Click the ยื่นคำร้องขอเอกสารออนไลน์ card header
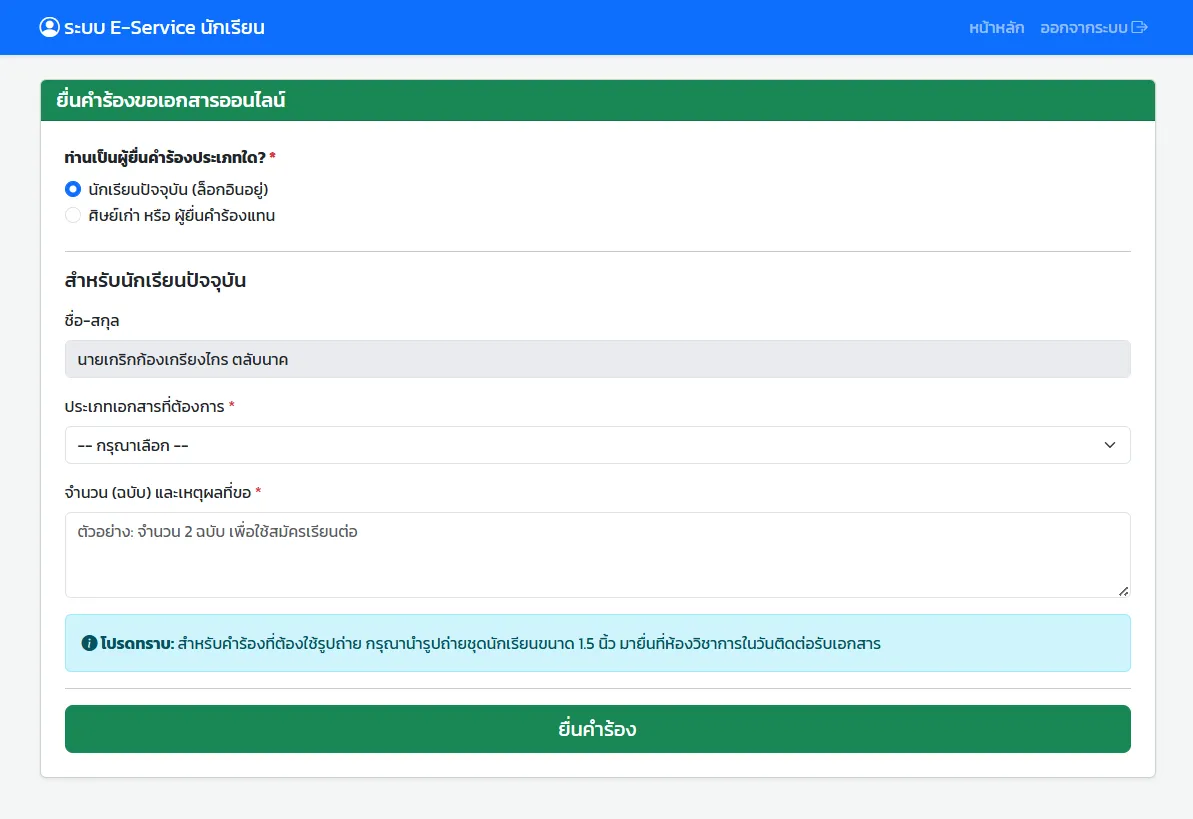The height and width of the screenshot is (819, 1193). [171, 100]
